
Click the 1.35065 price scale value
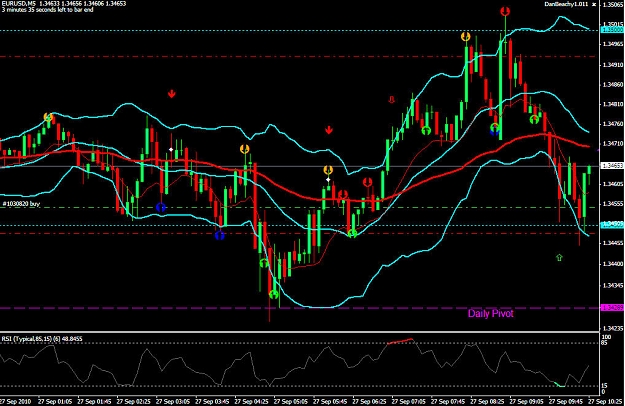coord(613,4)
